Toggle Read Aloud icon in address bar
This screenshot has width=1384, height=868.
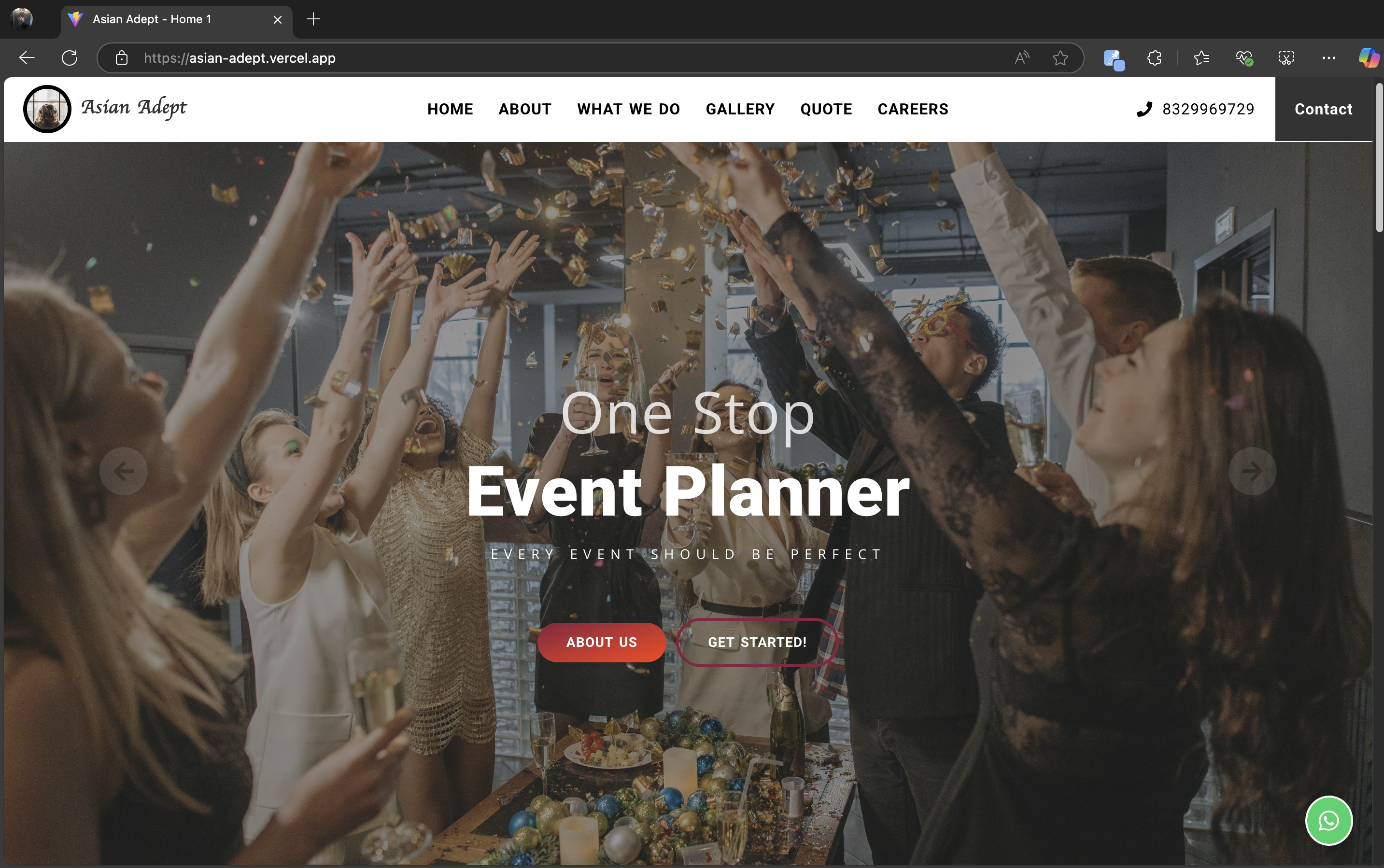point(1022,58)
